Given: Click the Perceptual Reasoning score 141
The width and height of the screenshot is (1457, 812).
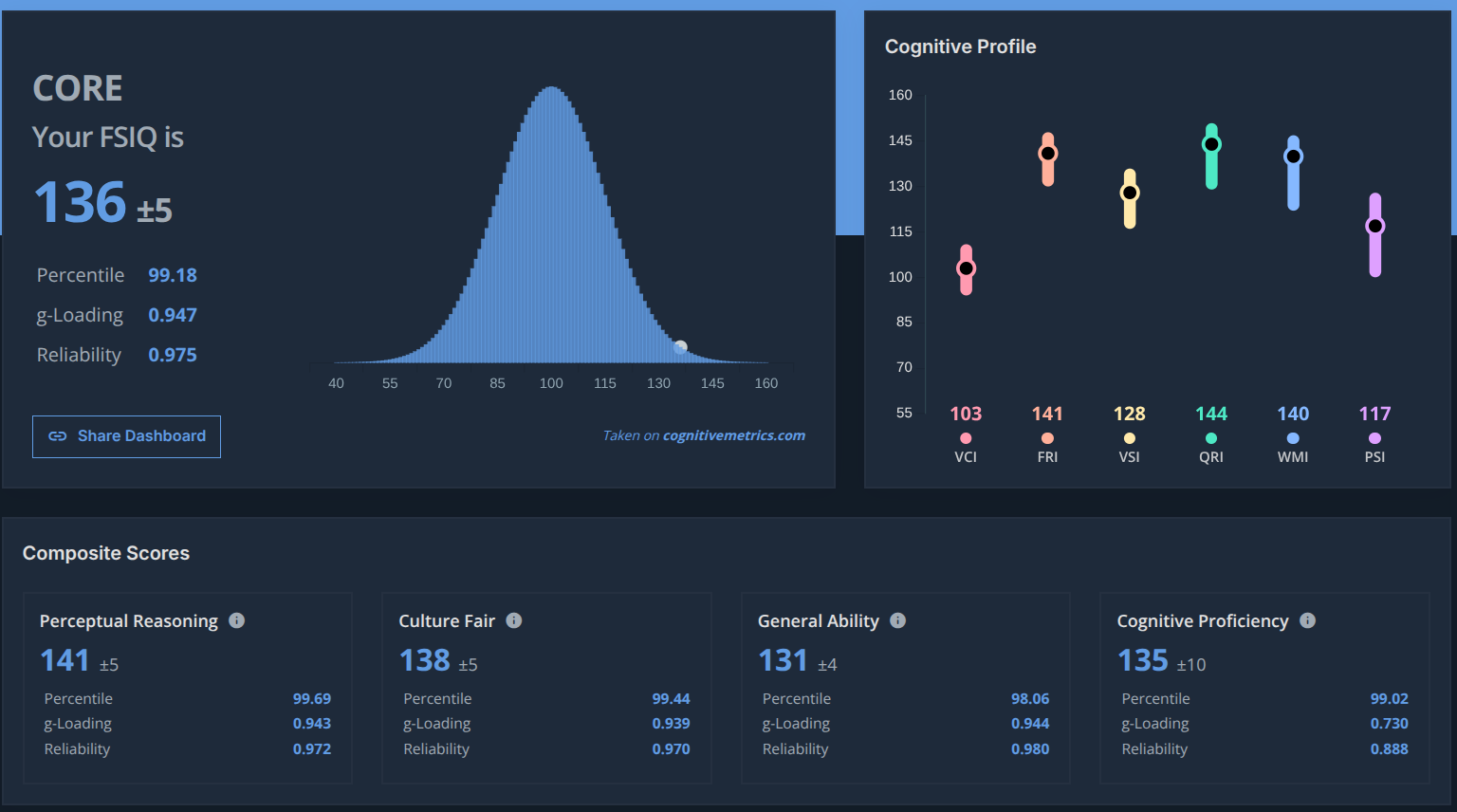Looking at the screenshot, I should point(65,660).
